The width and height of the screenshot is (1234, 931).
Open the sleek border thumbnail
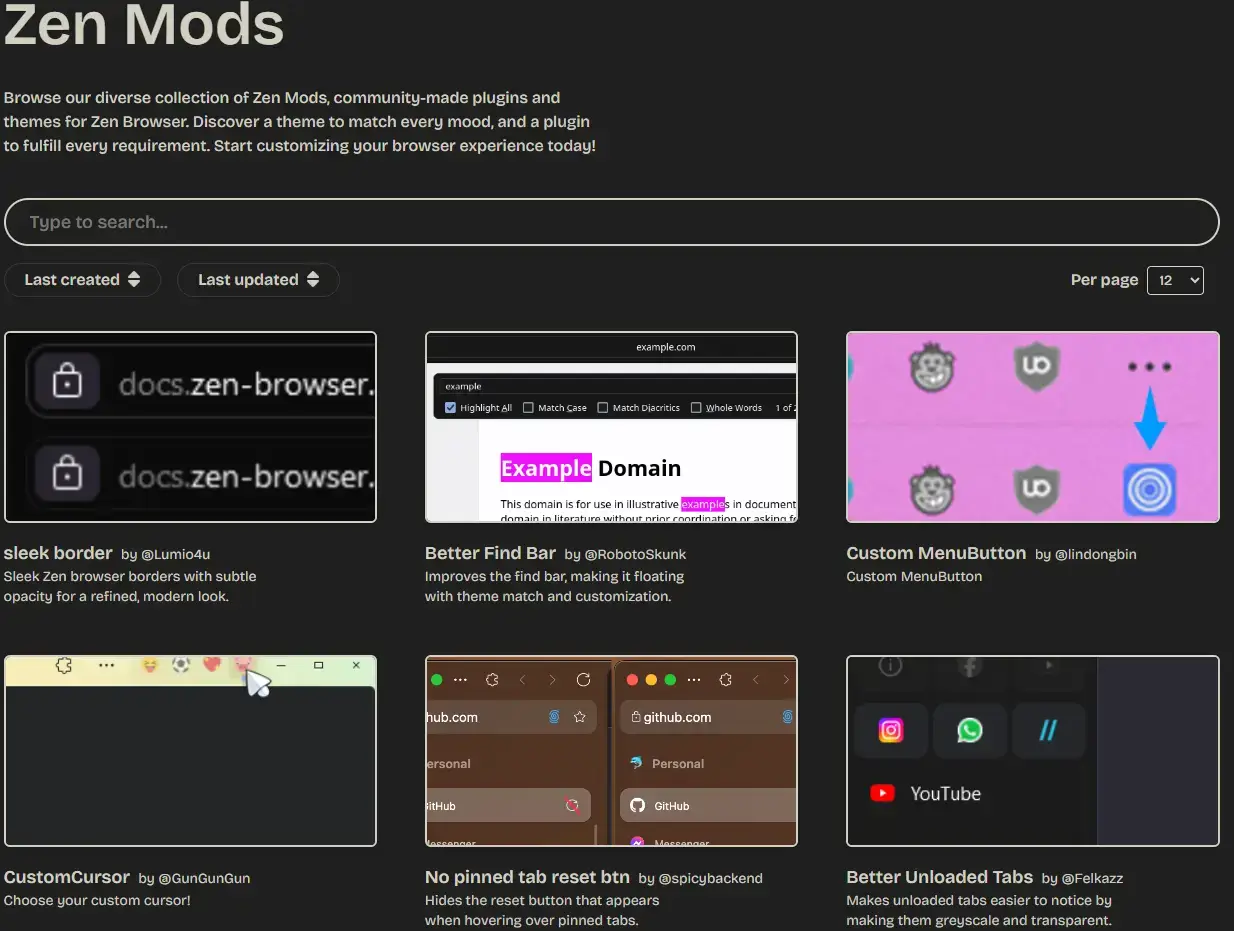pos(190,427)
